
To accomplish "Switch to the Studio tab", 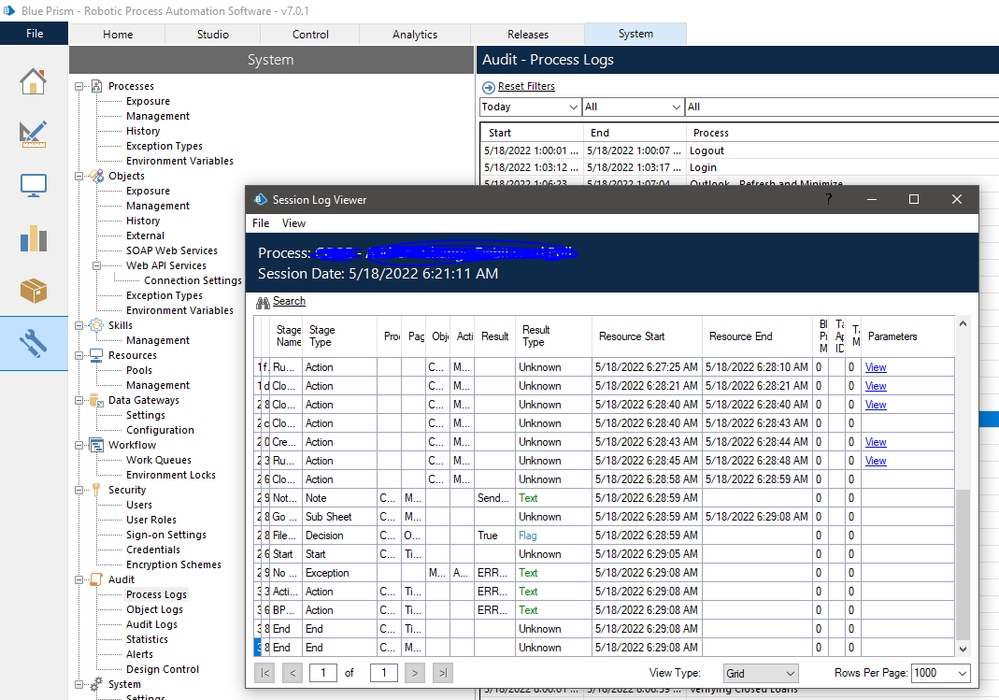I will point(213,34).
